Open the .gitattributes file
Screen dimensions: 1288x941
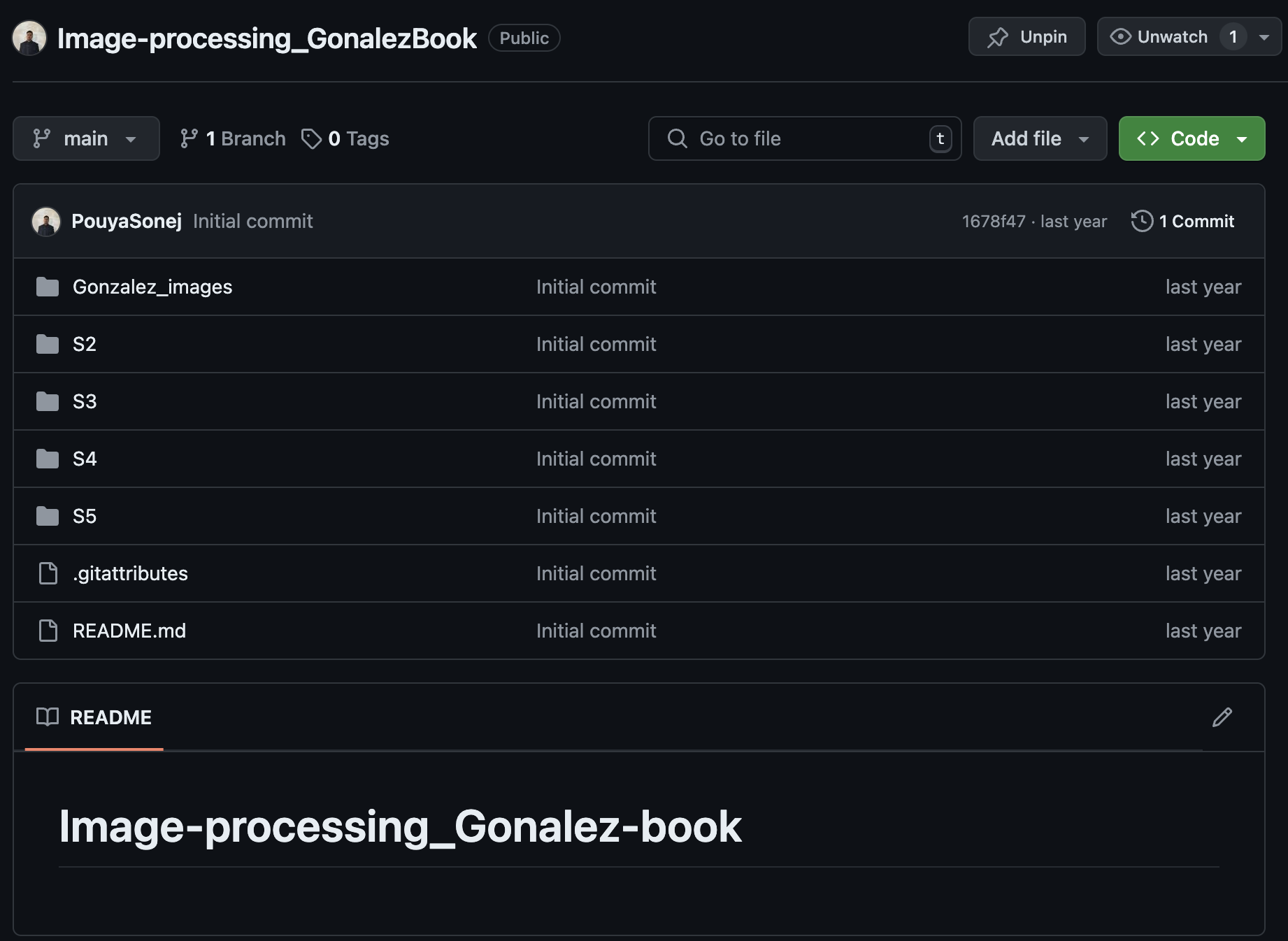pos(130,573)
